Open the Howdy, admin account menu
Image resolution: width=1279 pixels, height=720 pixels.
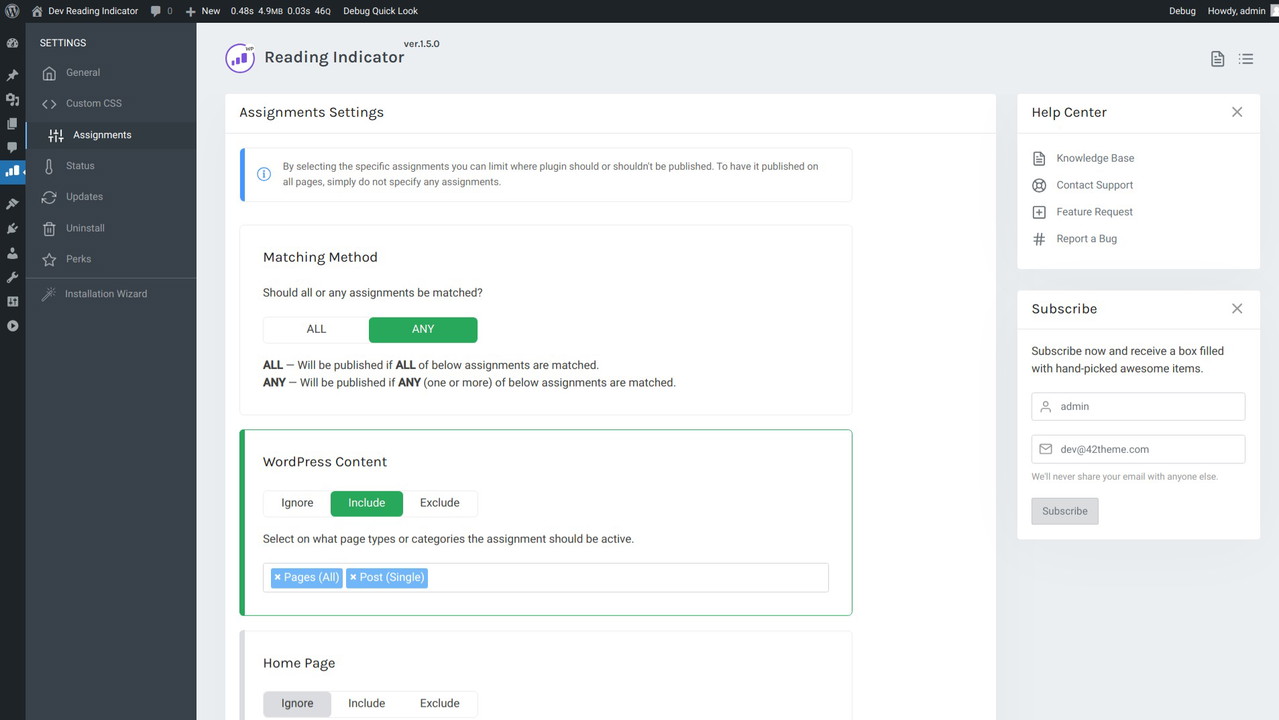1236,11
